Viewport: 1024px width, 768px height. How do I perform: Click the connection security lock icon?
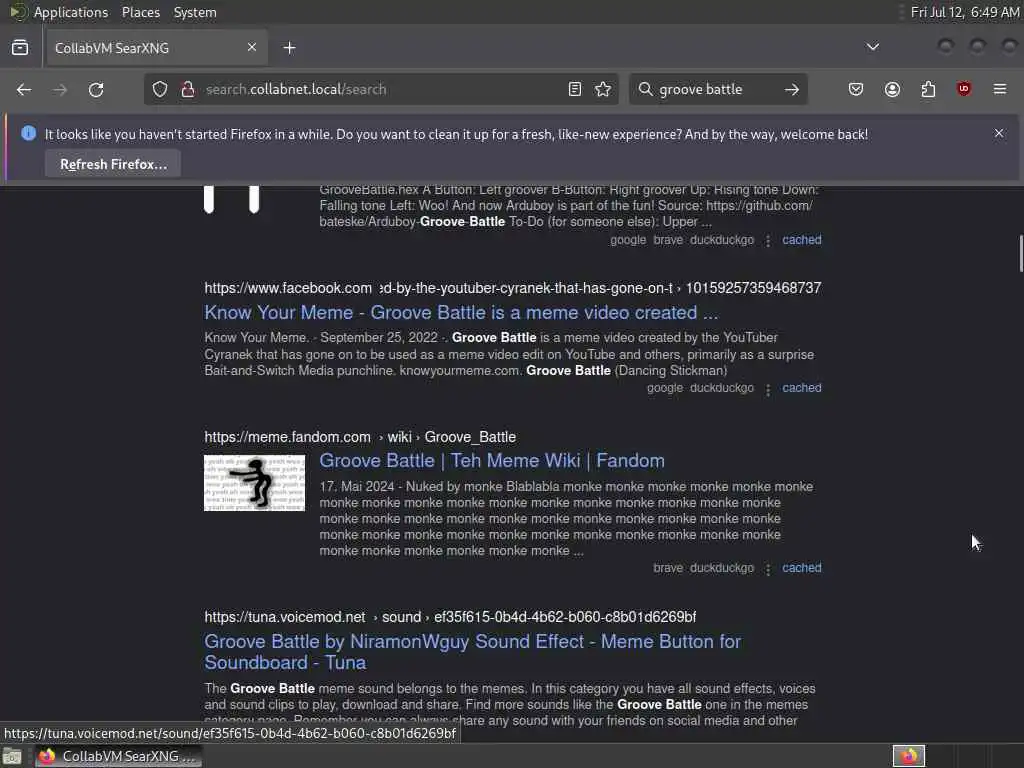[187, 89]
